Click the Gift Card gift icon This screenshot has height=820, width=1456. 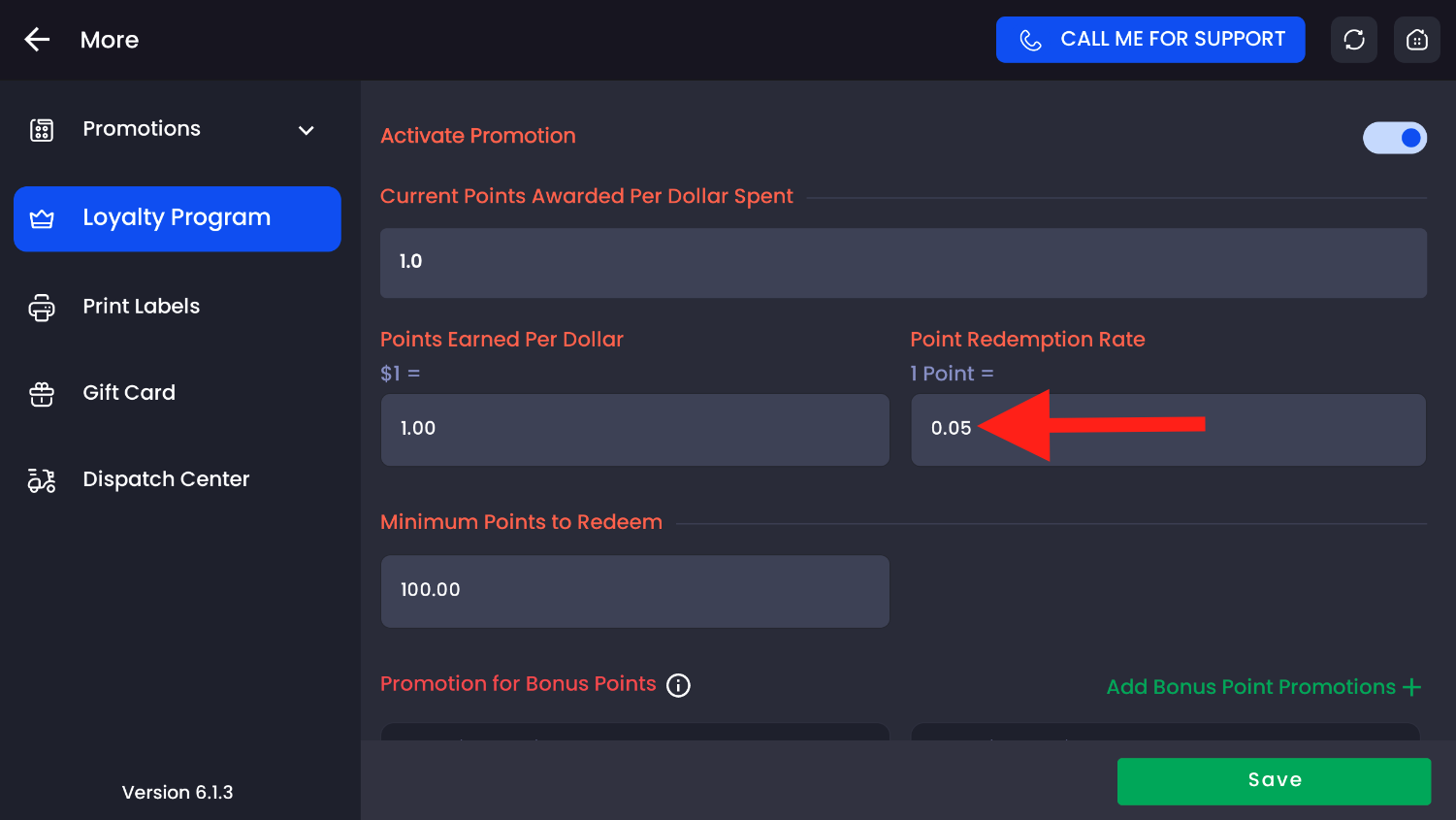(42, 394)
